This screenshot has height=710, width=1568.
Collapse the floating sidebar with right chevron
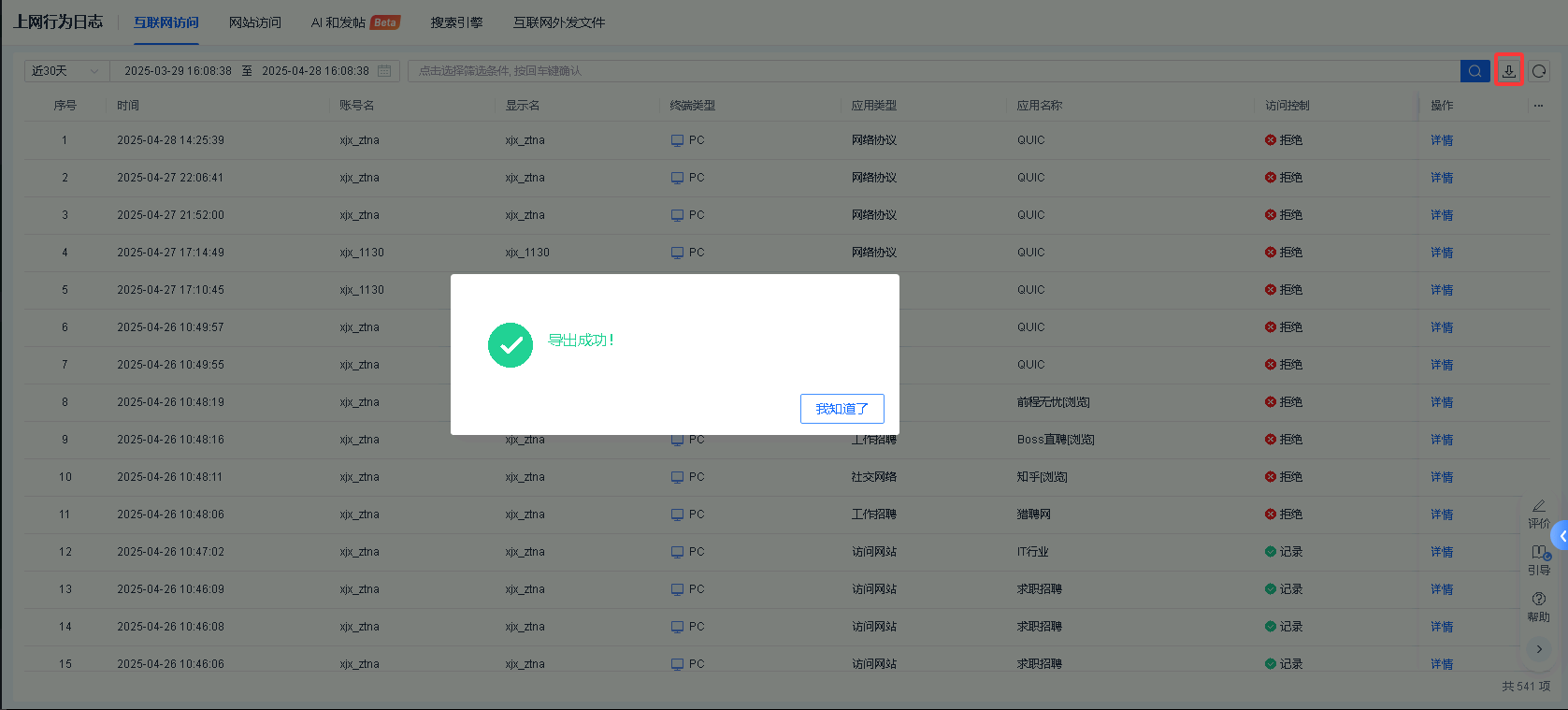point(1539,649)
